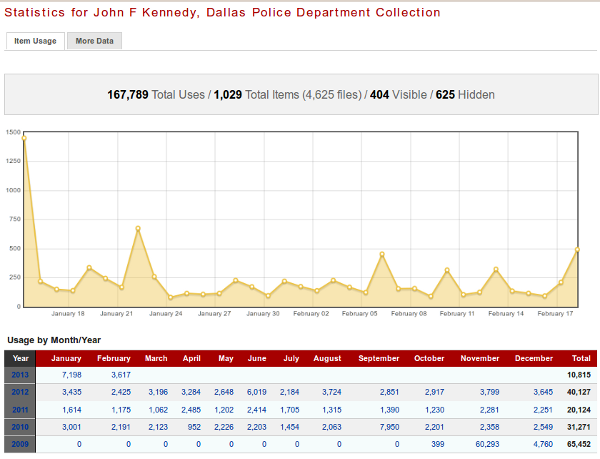The image size is (600, 459).
Task: Click November 2009 value 60,293
Action: tap(487, 444)
